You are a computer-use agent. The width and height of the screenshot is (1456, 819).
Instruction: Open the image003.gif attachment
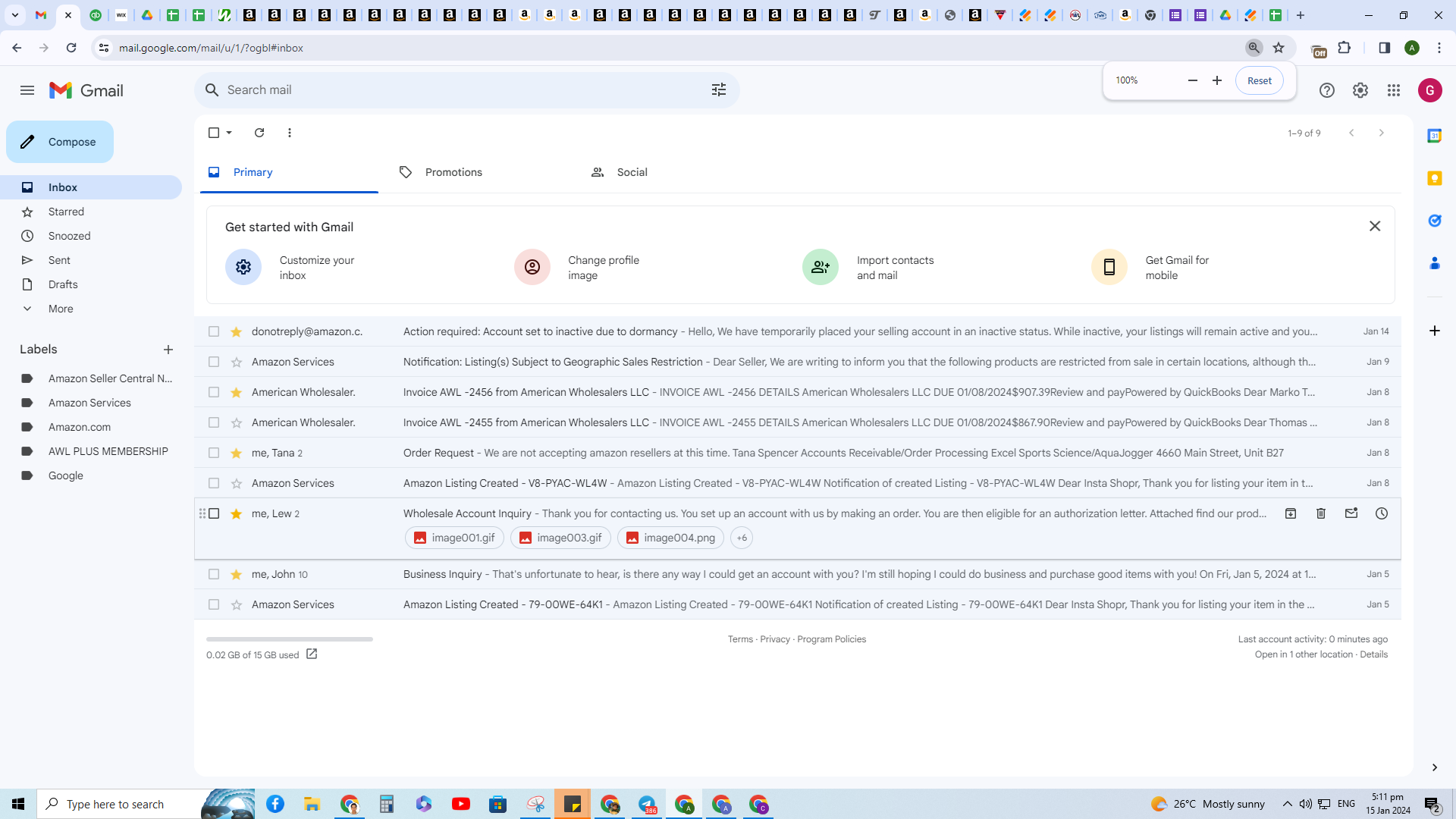[560, 538]
